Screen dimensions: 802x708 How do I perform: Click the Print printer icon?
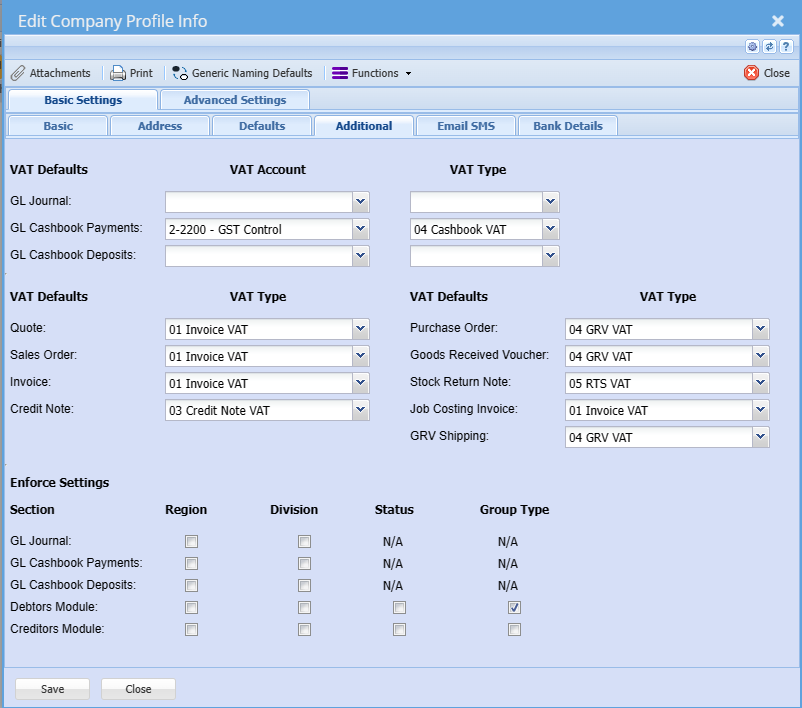point(118,73)
